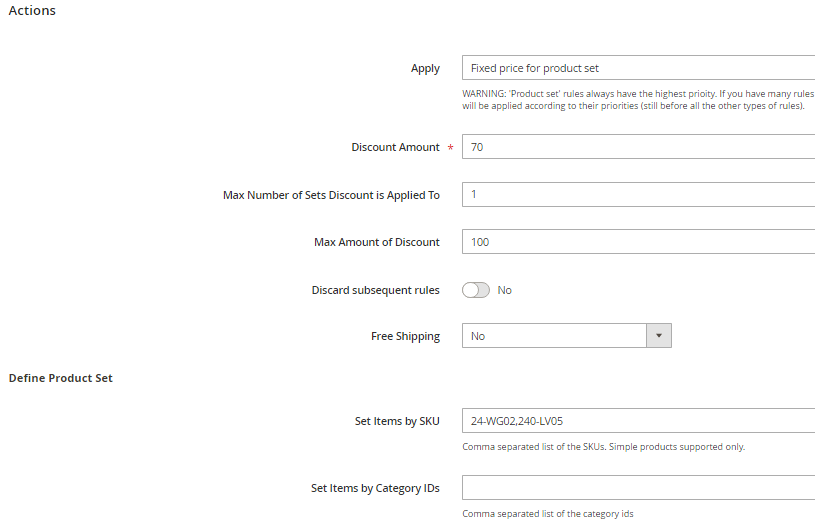Screen dimensions: 815x532
Task: Click the Set Items by Category IDs label
Action: pos(375,489)
